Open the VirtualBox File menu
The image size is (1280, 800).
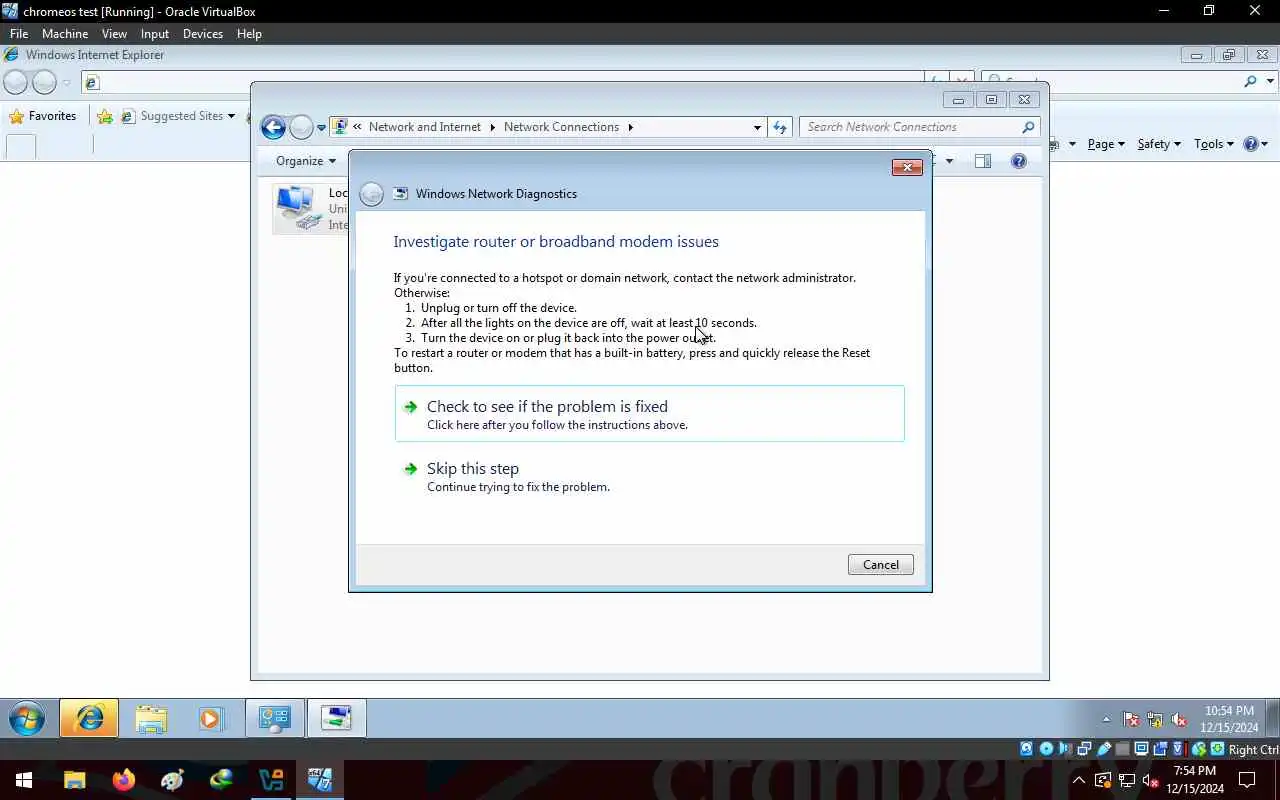pyautogui.click(x=19, y=34)
